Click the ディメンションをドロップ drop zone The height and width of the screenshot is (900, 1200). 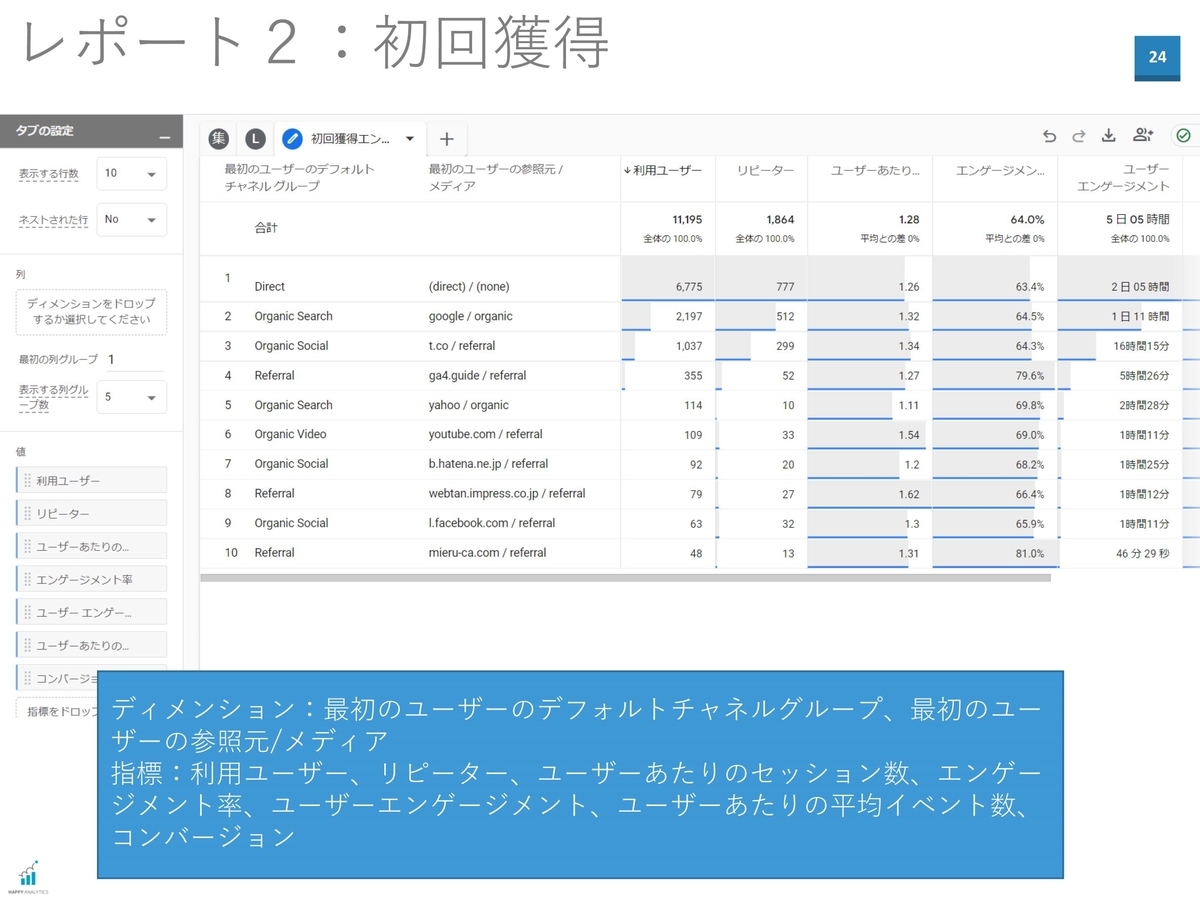pos(91,312)
